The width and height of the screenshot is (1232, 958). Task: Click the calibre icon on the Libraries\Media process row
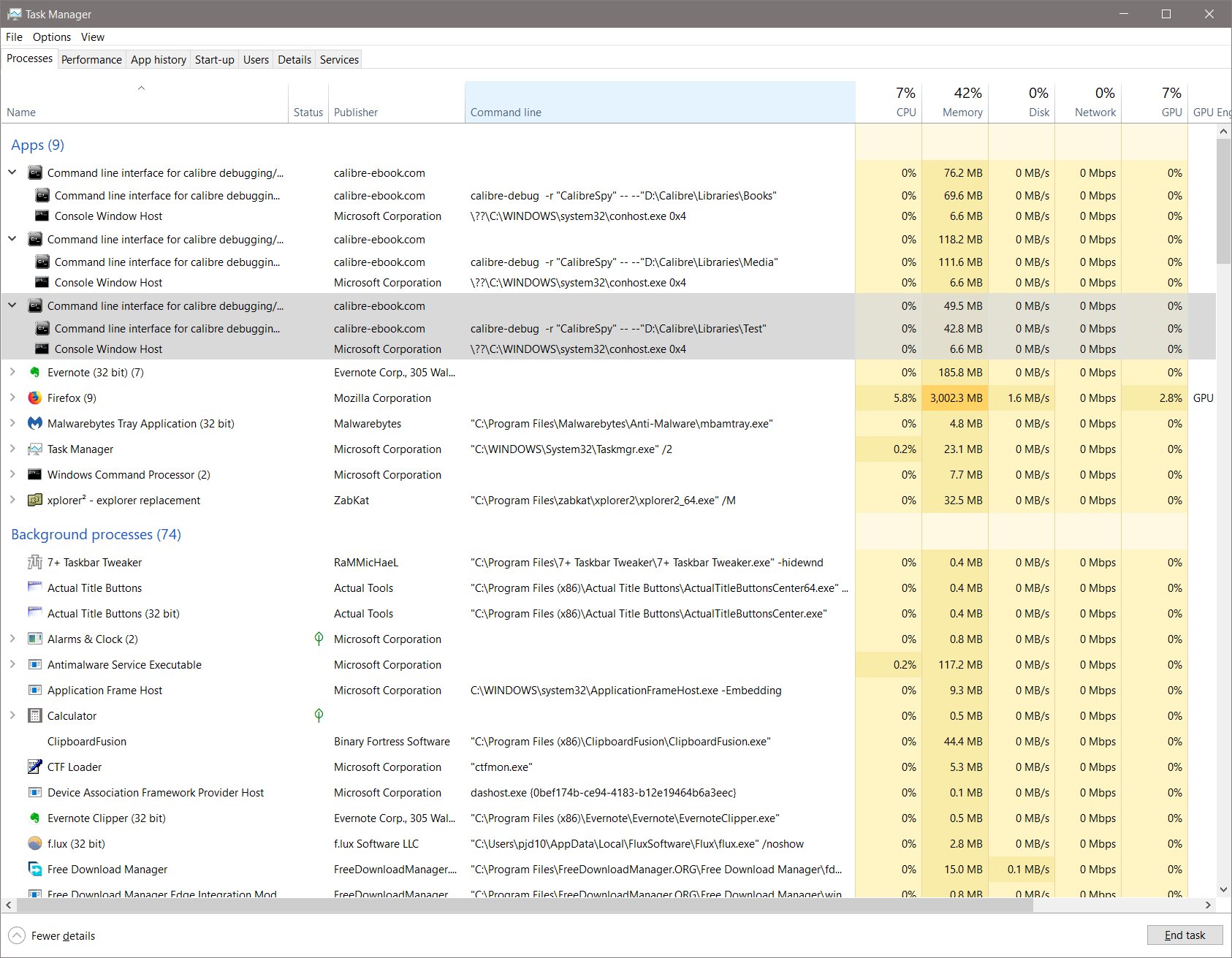(42, 262)
